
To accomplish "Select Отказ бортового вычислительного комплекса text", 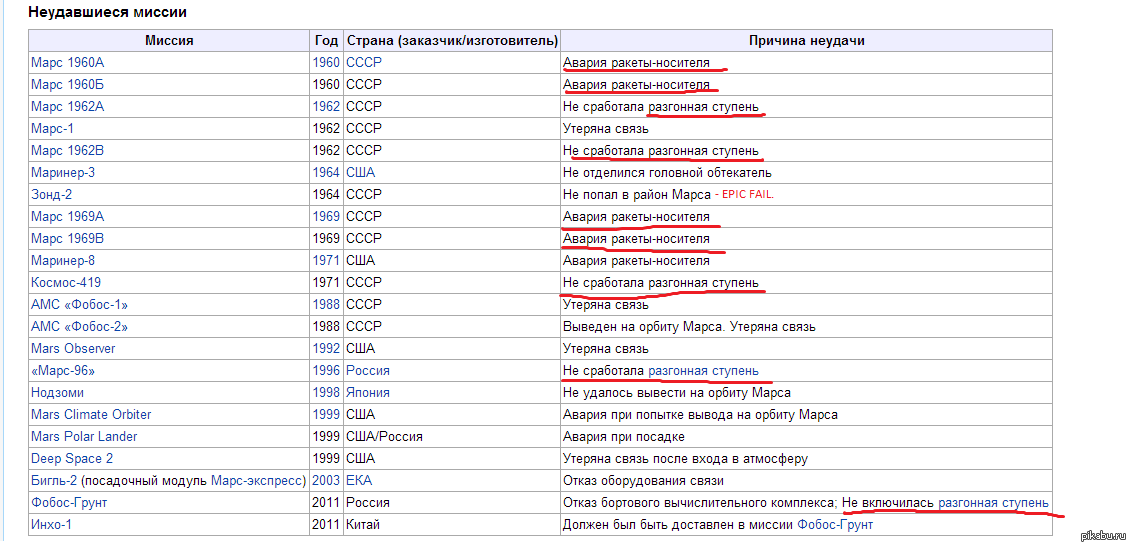I will click(x=699, y=502).
